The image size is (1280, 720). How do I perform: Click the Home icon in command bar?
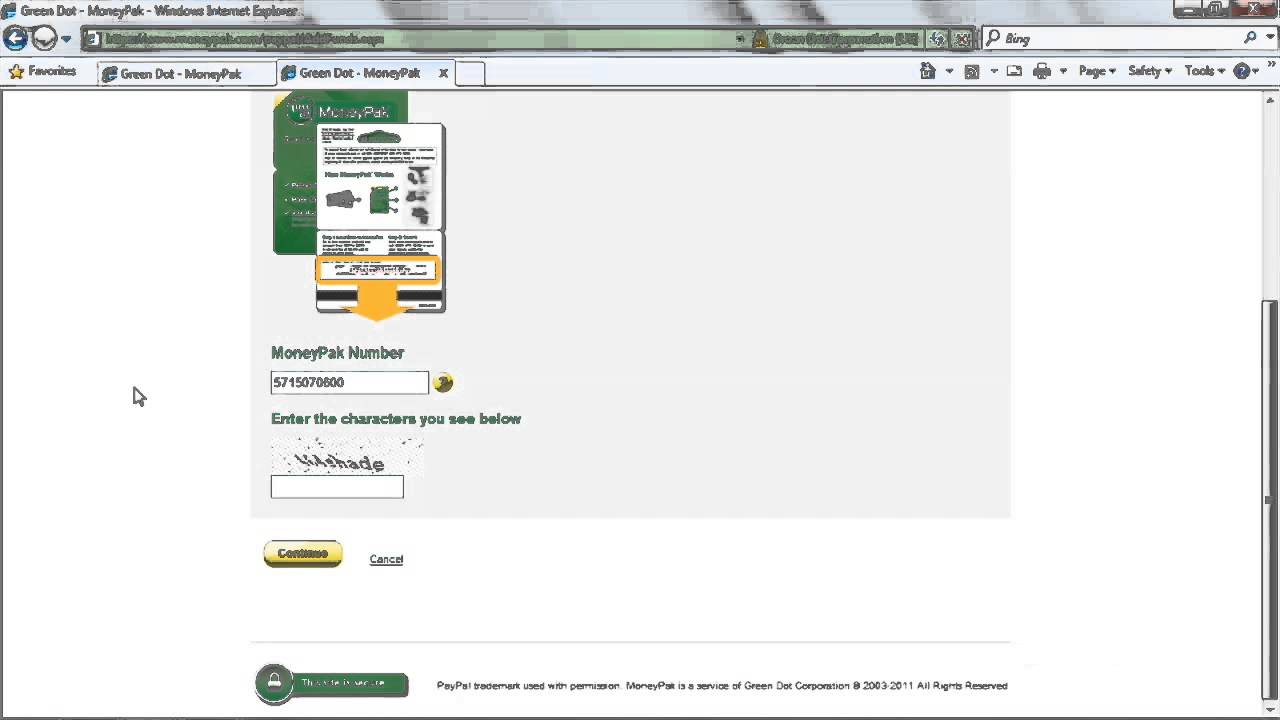coord(928,71)
